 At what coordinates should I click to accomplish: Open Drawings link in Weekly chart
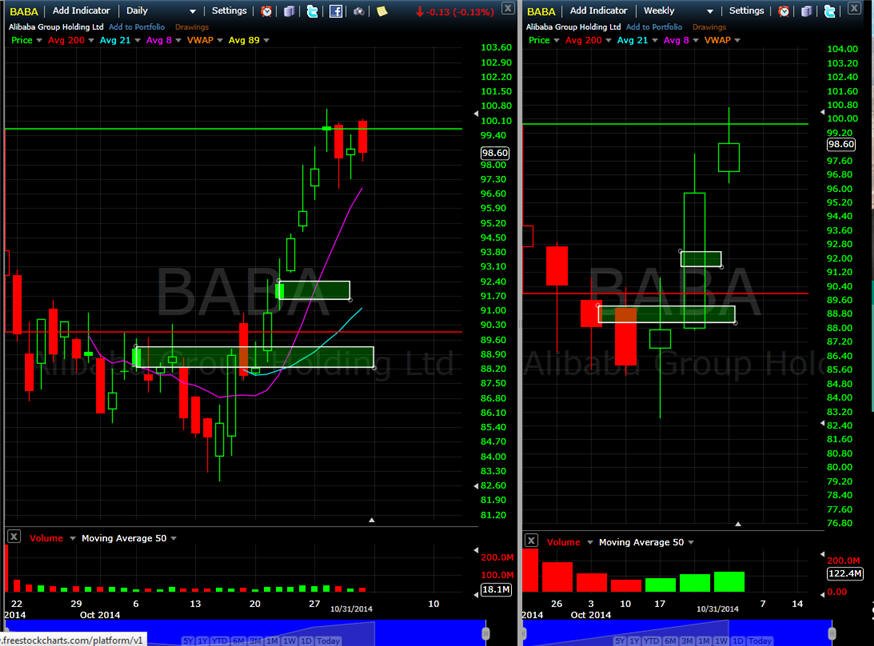click(709, 27)
